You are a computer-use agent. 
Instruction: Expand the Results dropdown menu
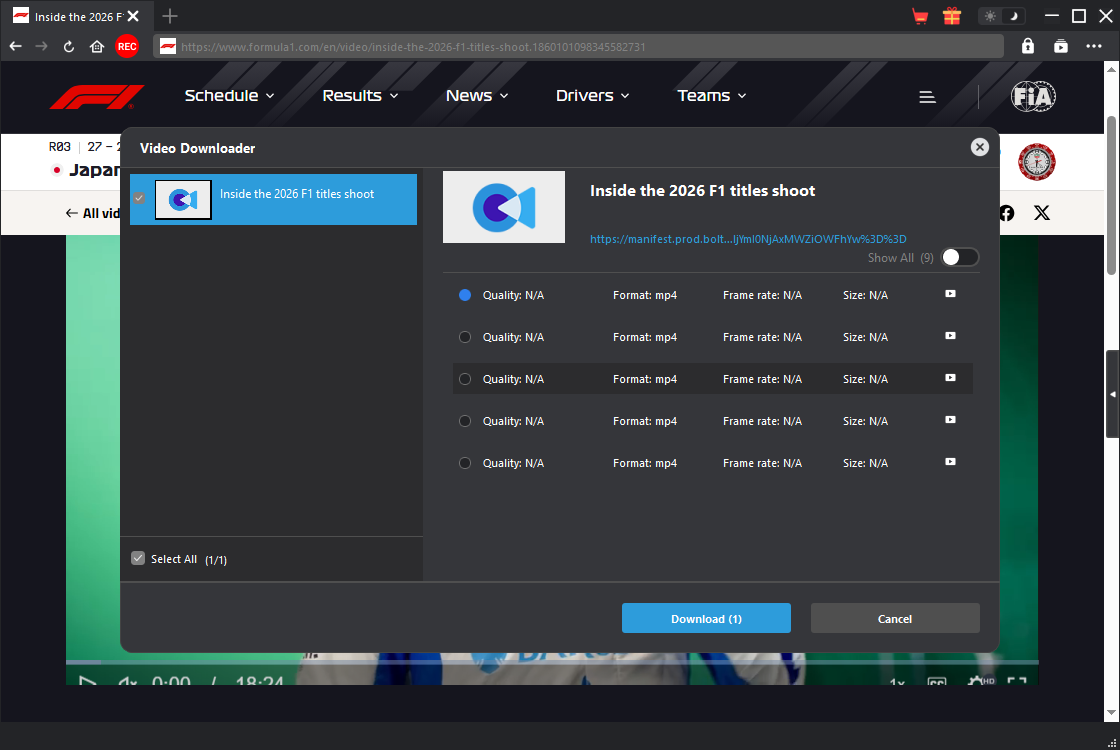point(360,96)
